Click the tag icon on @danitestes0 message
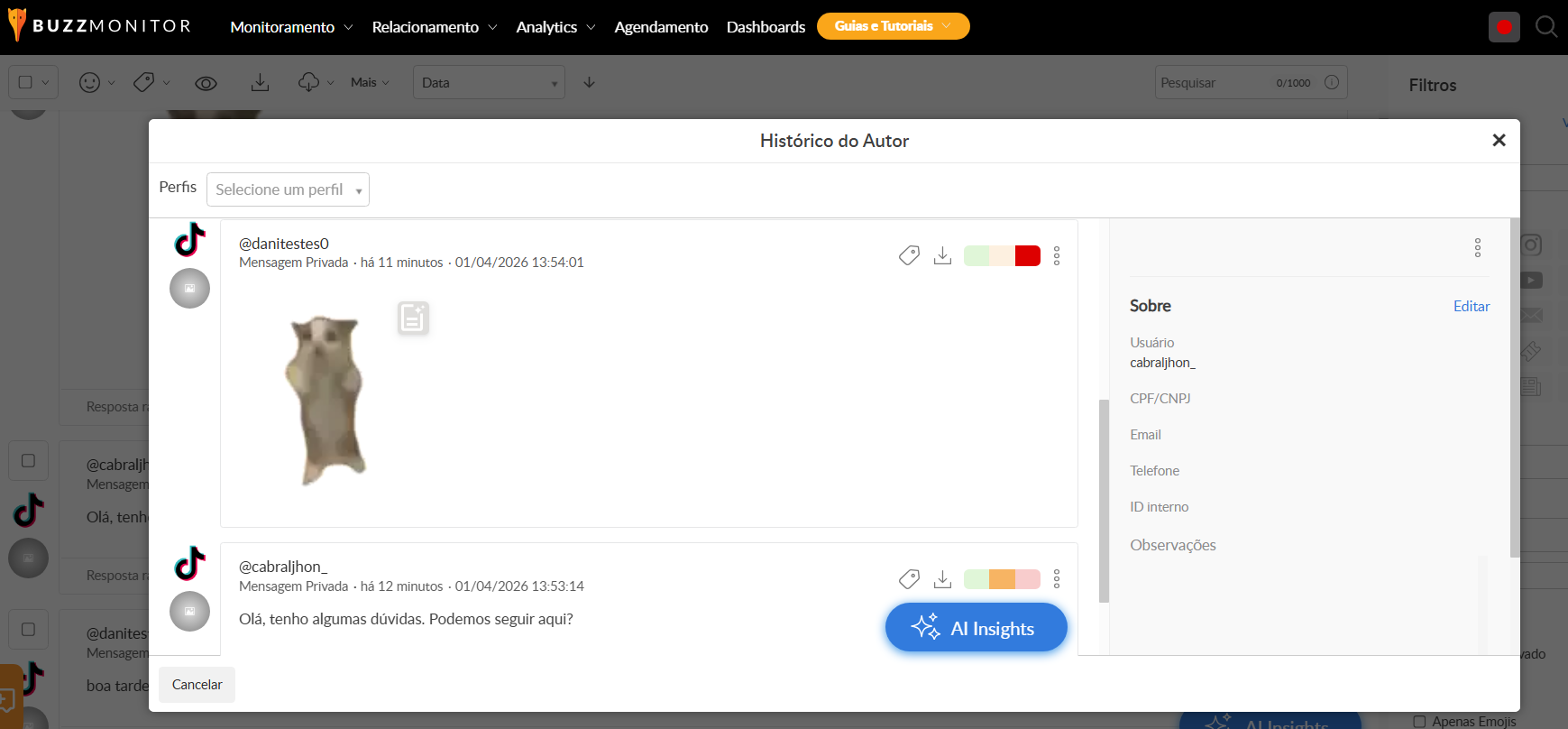The image size is (1568, 729). click(909, 255)
